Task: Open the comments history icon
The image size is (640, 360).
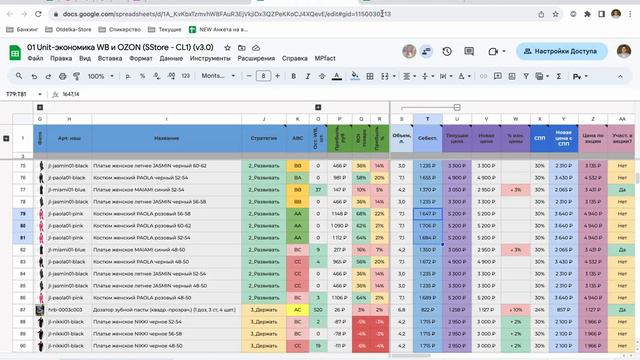Action: pos(469,51)
